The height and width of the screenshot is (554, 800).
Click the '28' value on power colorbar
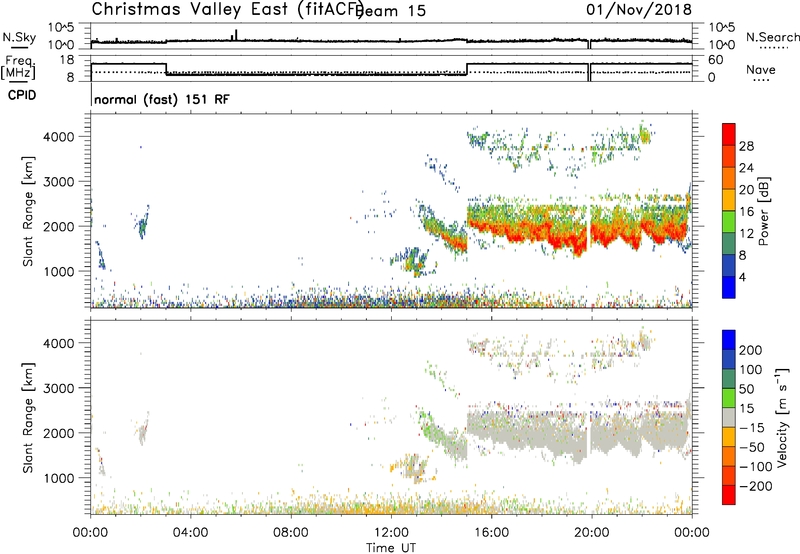click(746, 146)
